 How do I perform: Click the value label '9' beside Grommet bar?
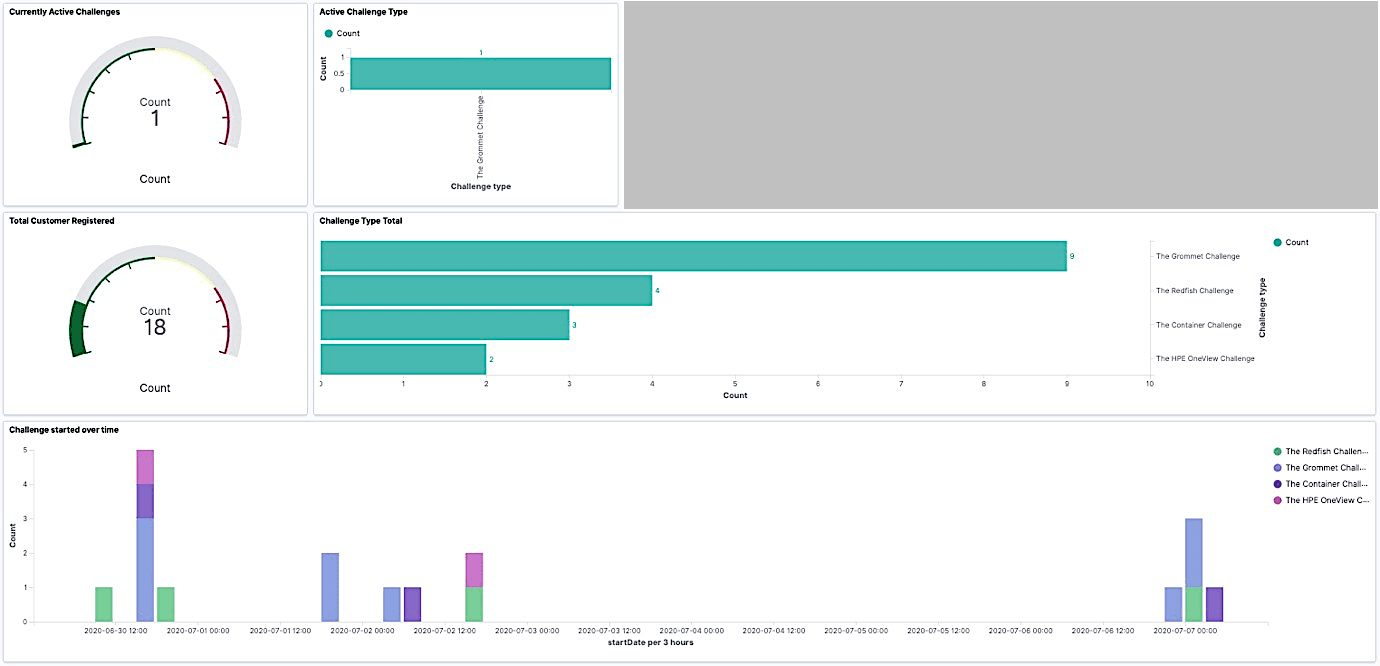(1072, 257)
